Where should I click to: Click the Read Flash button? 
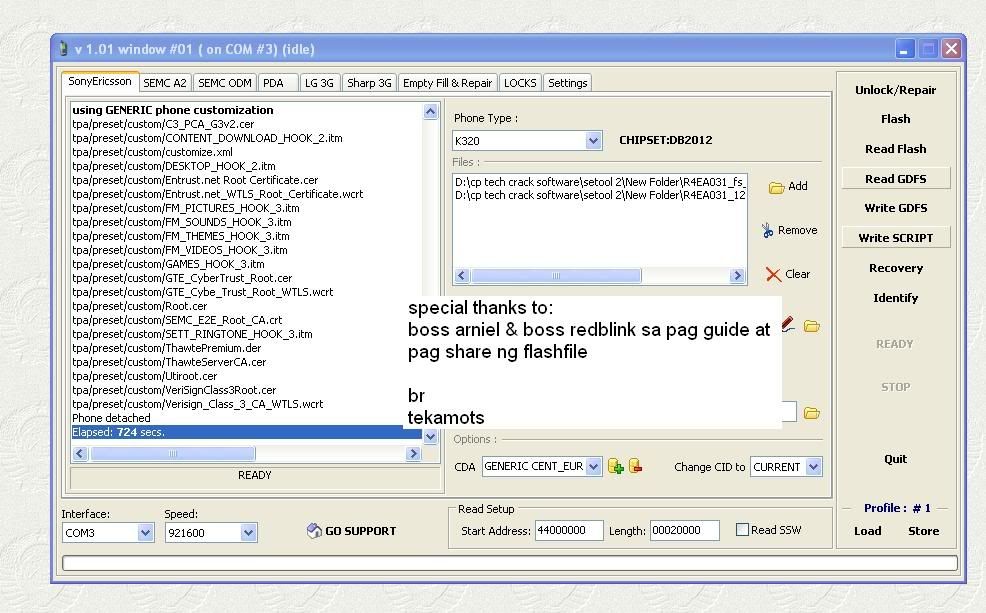(895, 149)
